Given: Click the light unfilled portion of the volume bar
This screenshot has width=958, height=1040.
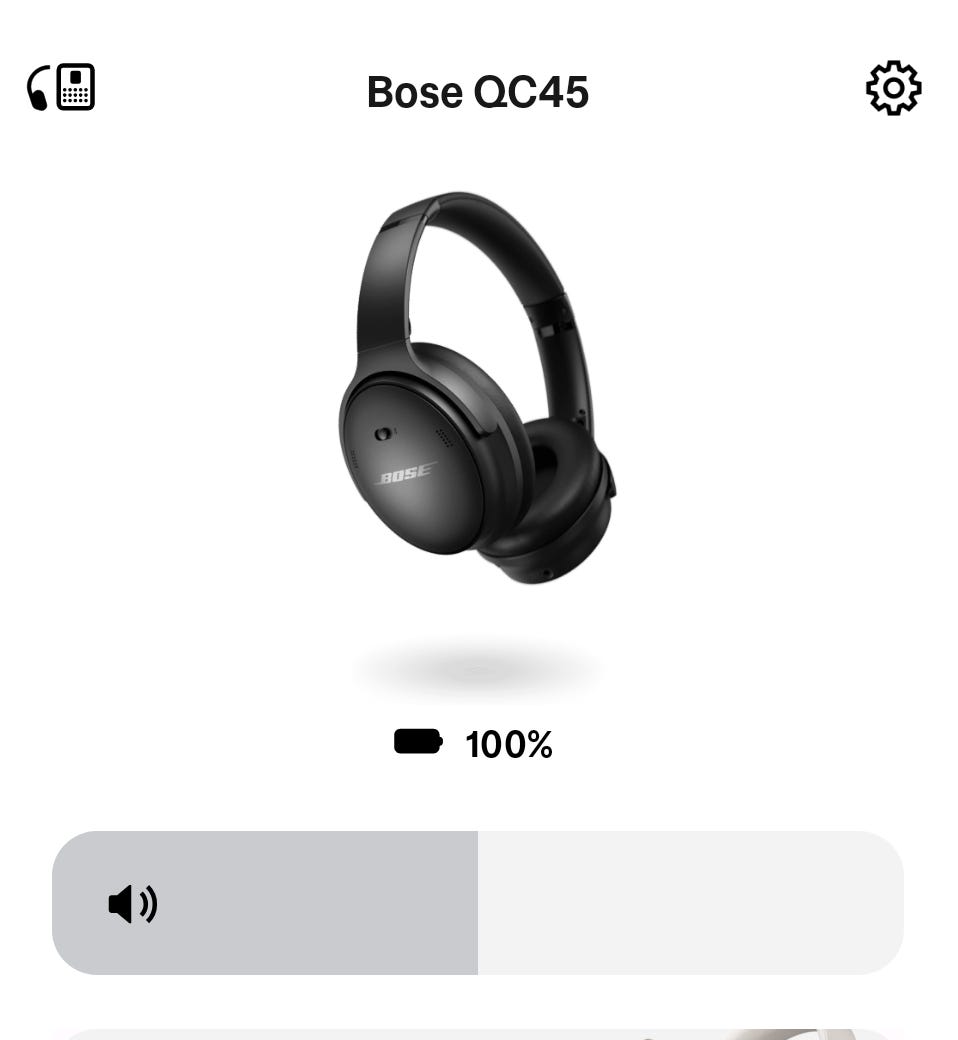Looking at the screenshot, I should 691,903.
